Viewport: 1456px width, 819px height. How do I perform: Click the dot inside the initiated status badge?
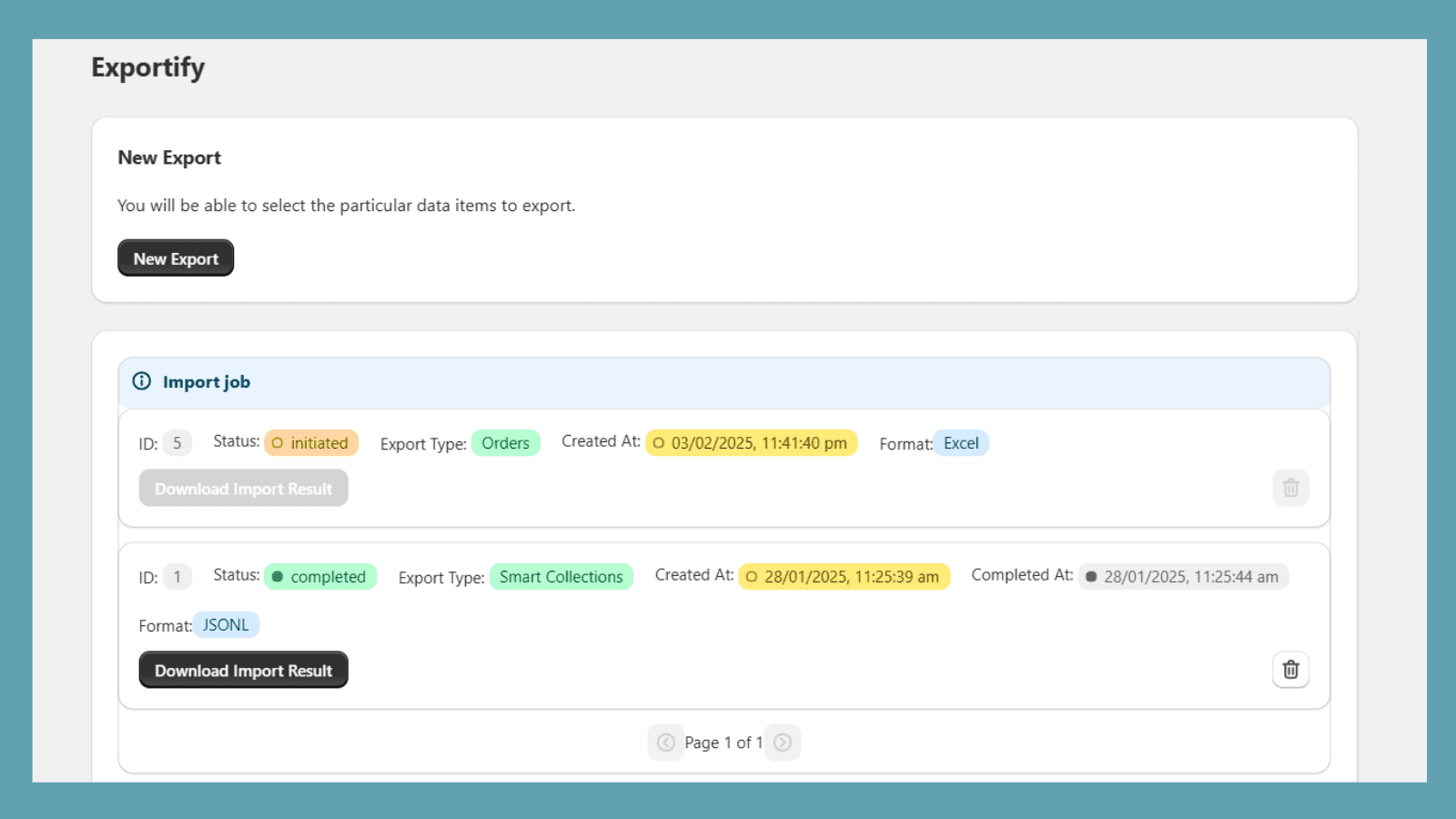(277, 442)
